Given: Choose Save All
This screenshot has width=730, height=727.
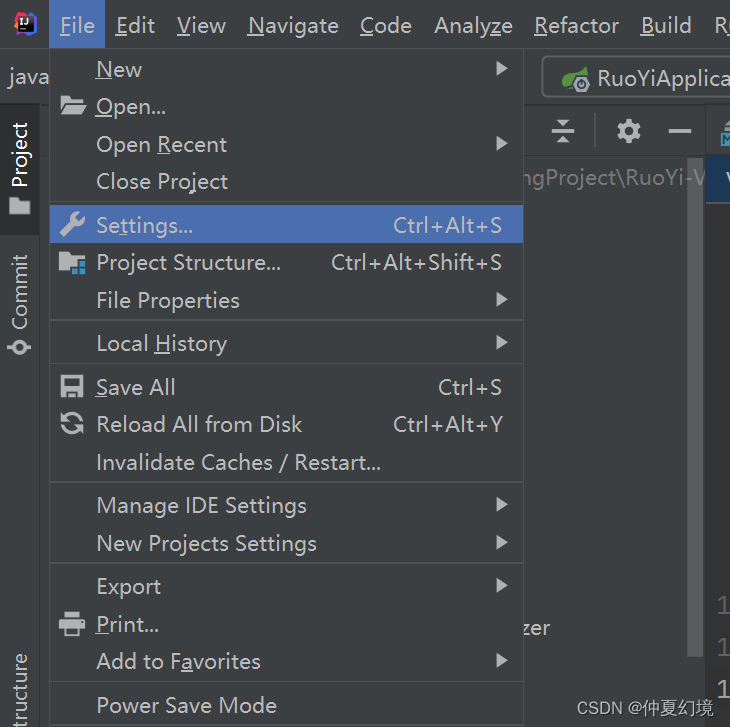Looking at the screenshot, I should coord(286,387).
